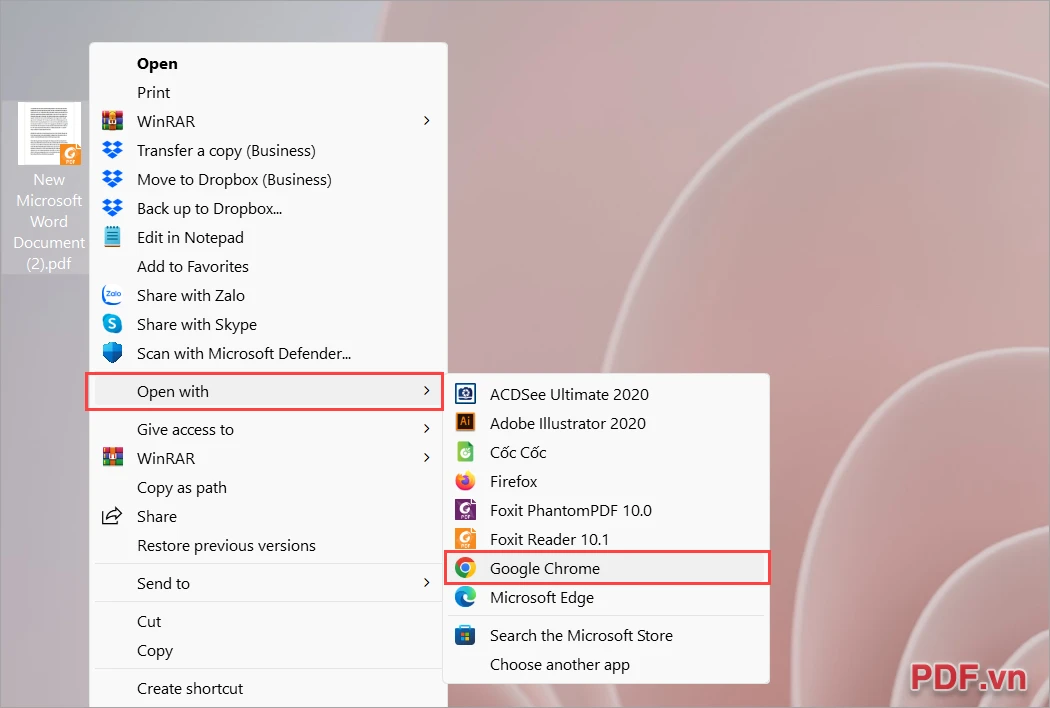Expand the Open with submenu arrow
The image size is (1050, 708).
pos(427,391)
